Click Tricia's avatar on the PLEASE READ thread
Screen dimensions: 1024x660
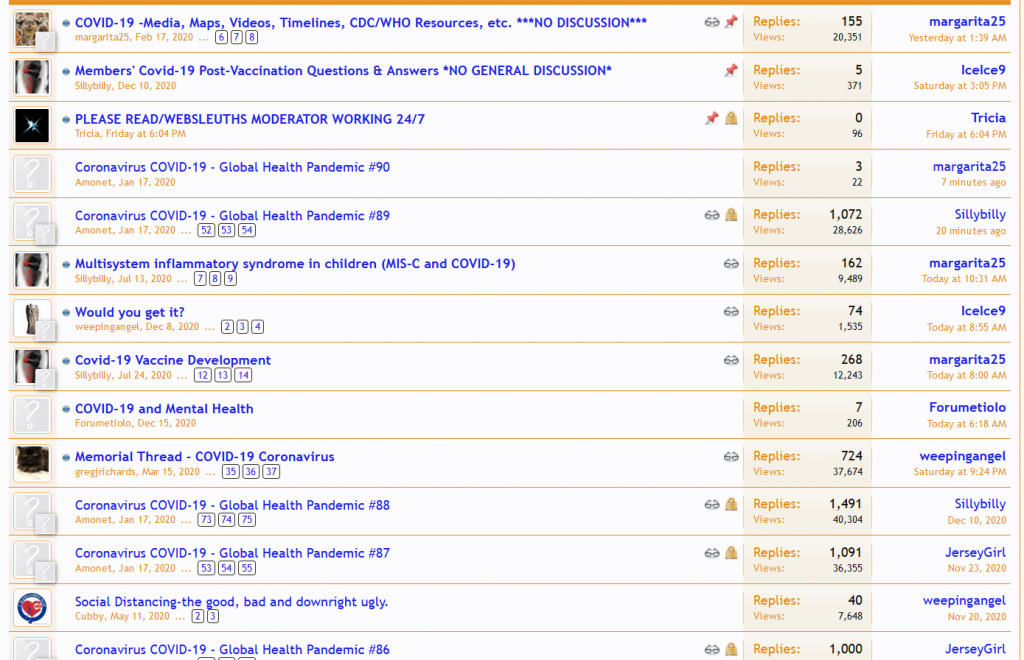click(32, 126)
